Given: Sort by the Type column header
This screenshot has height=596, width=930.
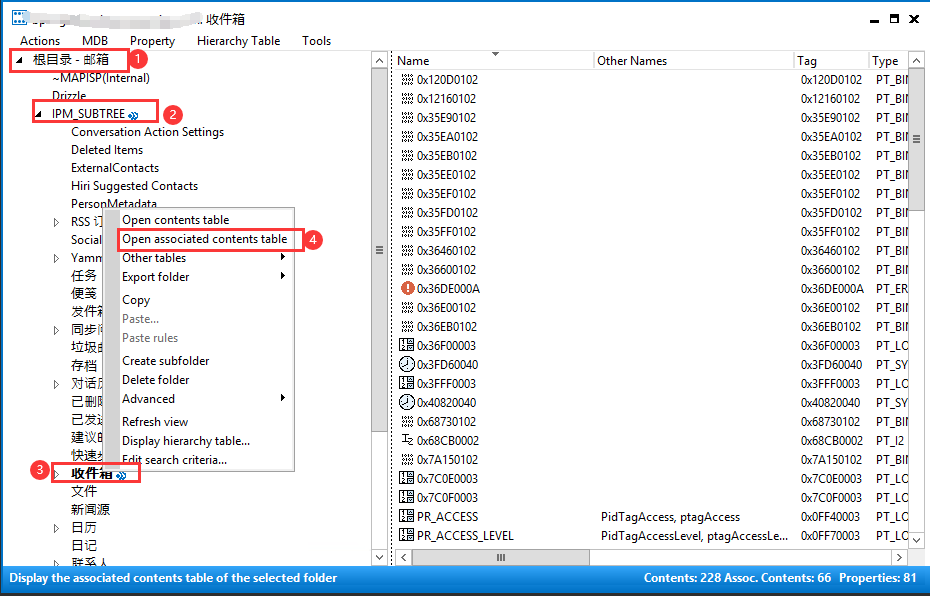Looking at the screenshot, I should coord(888,60).
